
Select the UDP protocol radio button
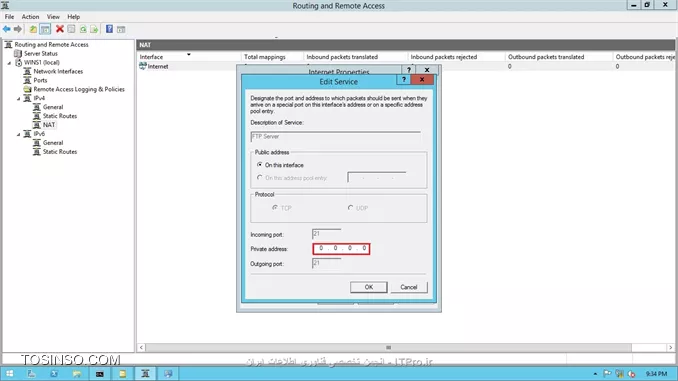pyautogui.click(x=350, y=208)
